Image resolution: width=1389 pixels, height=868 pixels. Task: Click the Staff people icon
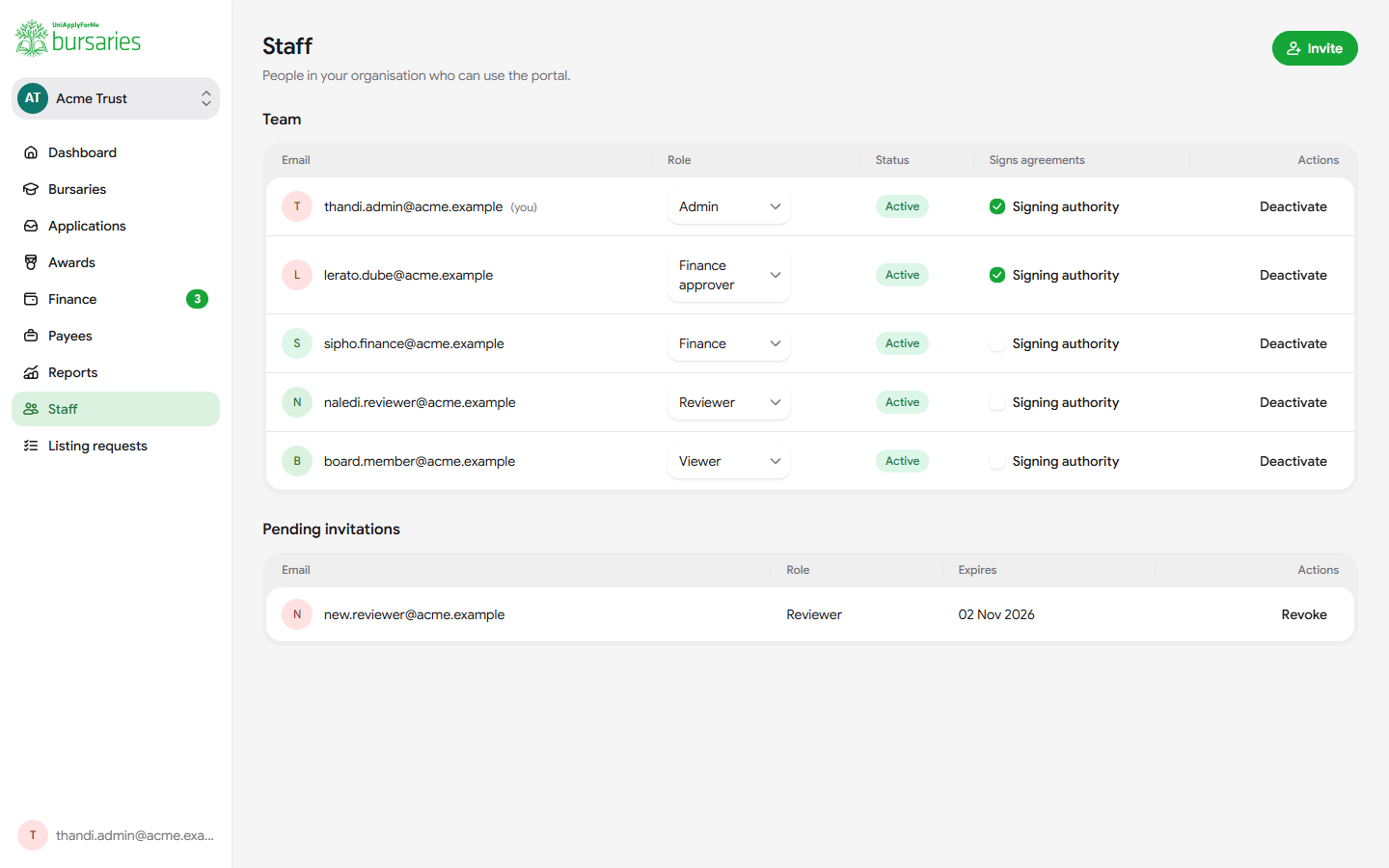tap(31, 409)
